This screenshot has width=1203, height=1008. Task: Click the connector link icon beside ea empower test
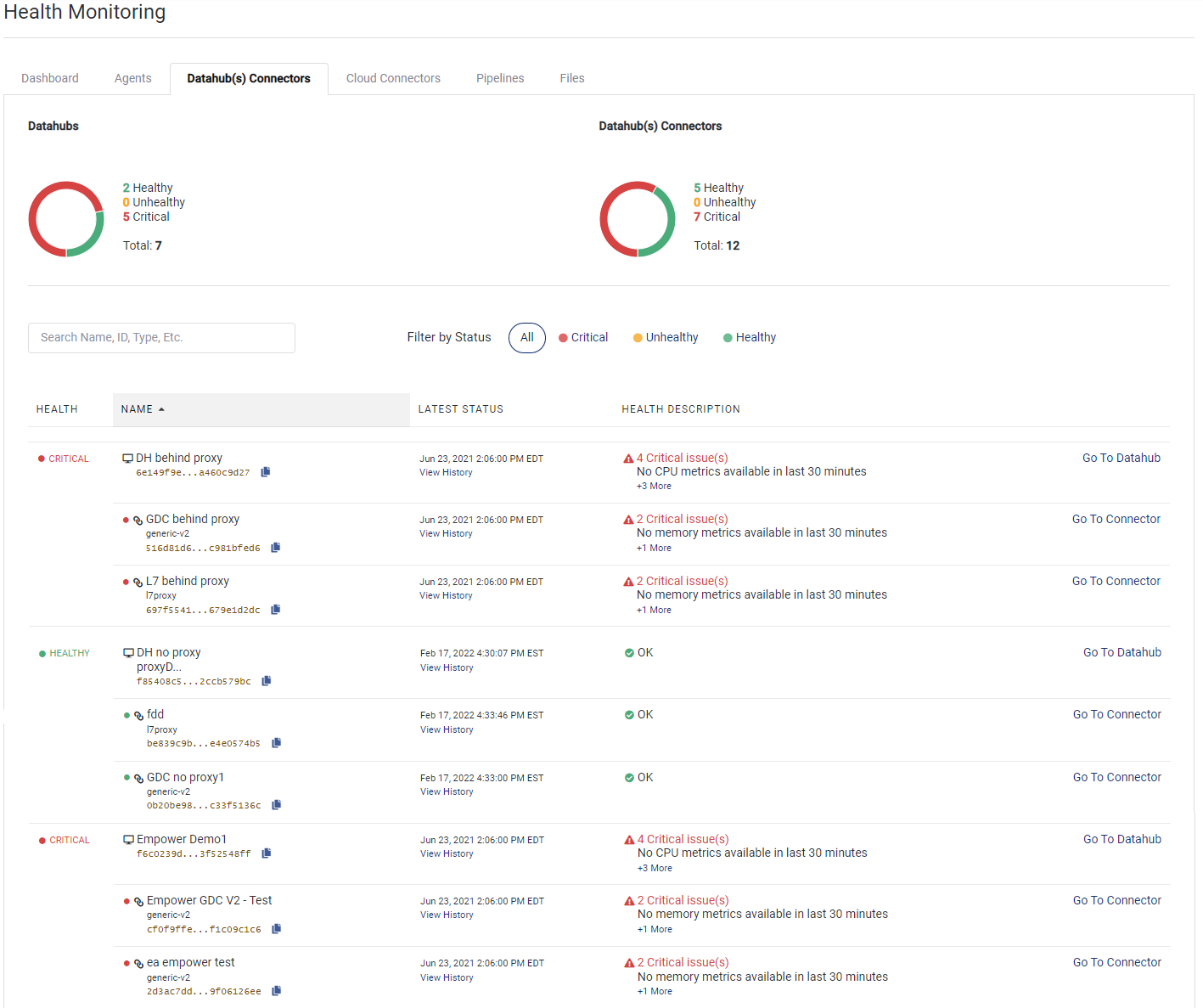(138, 961)
